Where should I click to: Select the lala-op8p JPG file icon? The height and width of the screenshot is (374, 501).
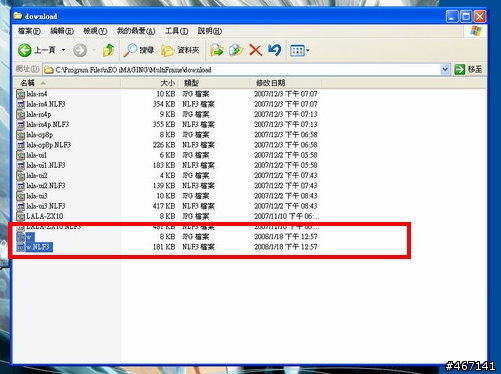21,135
